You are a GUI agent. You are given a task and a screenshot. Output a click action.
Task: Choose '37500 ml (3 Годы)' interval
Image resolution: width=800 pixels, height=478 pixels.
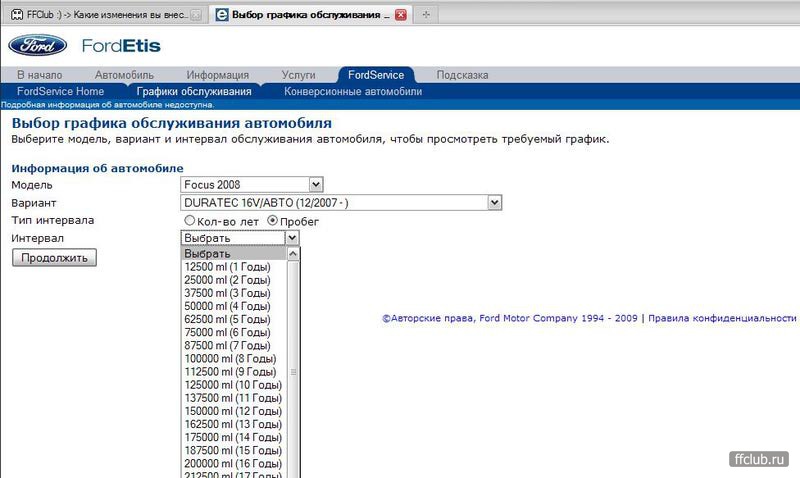(x=234, y=293)
